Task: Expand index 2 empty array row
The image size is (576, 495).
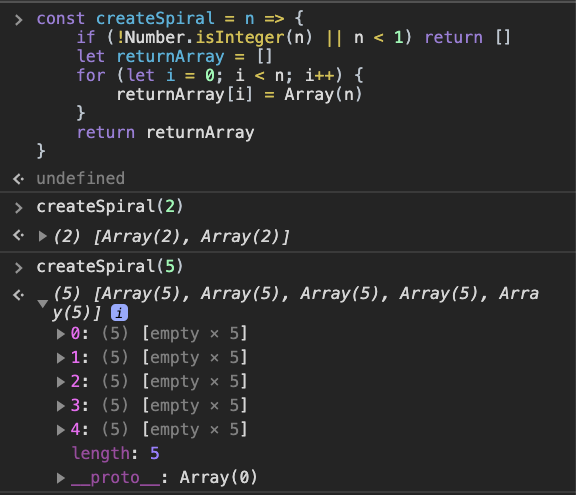Action: coord(61,382)
